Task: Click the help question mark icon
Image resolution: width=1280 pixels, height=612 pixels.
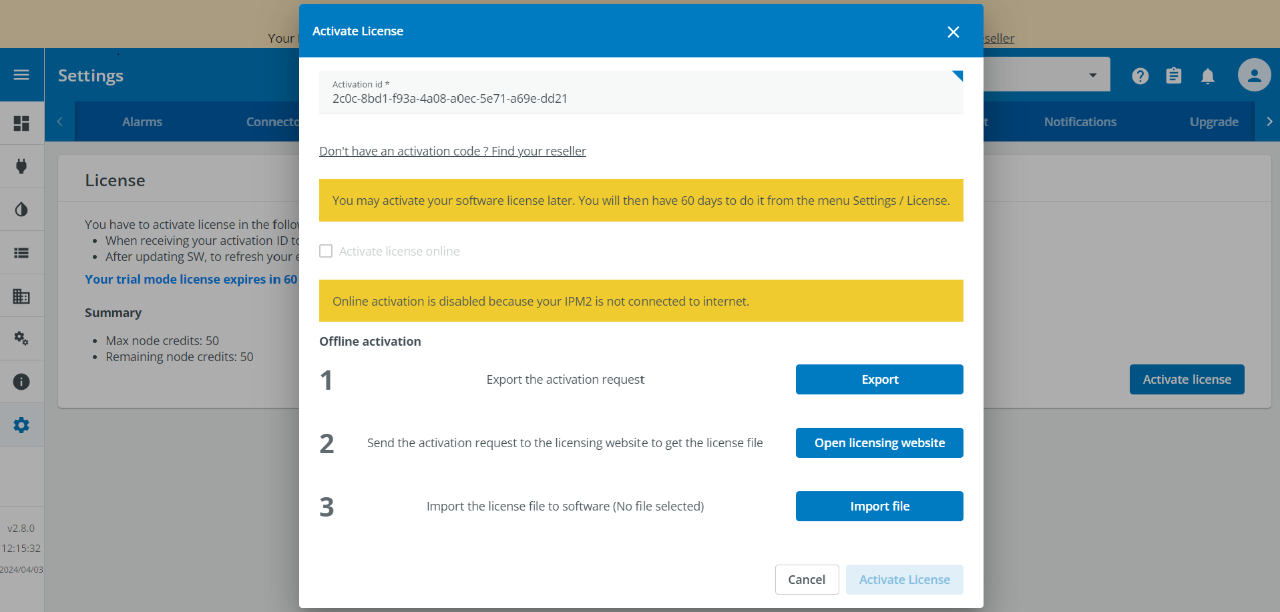Action: click(x=1139, y=75)
